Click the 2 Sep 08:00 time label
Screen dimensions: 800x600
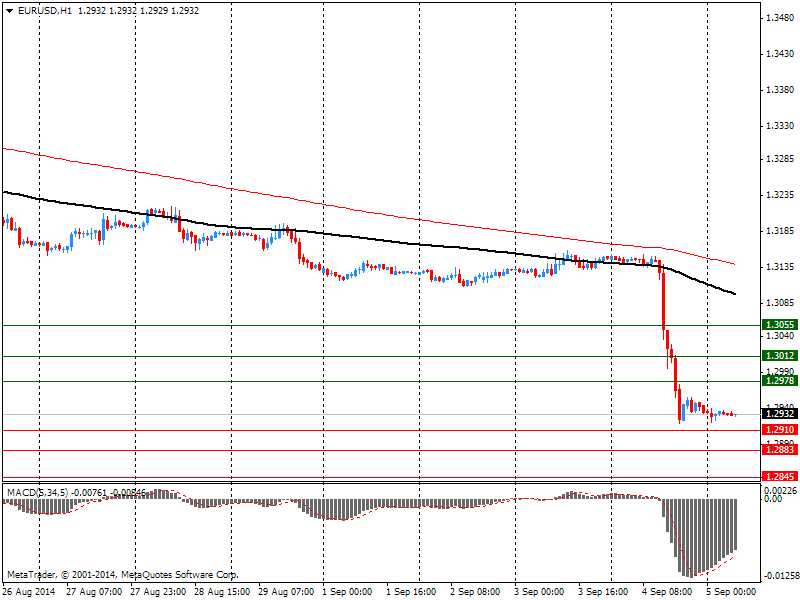475,592
